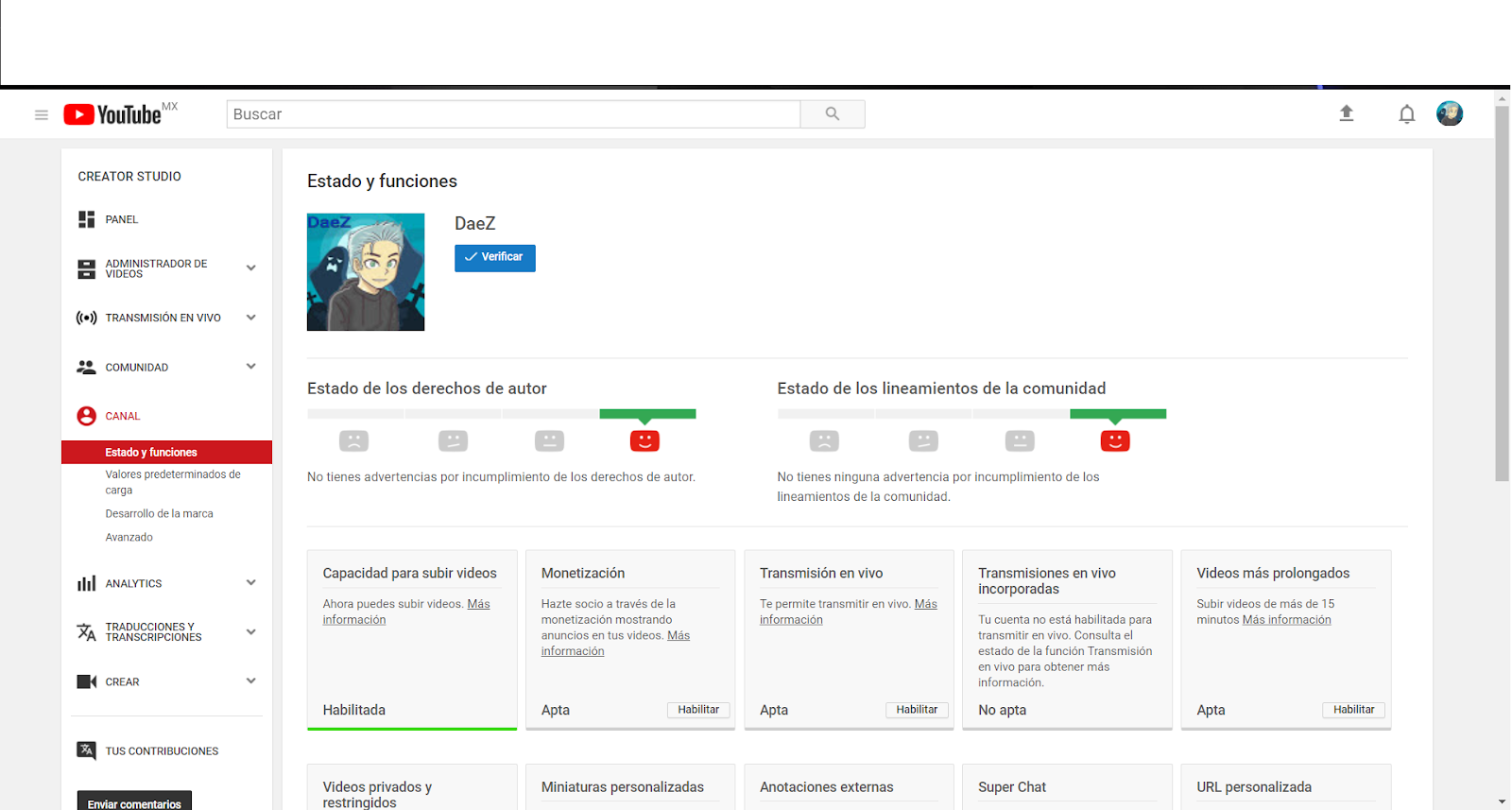
Task: Click the search magnifier button
Action: pyautogui.click(x=833, y=114)
